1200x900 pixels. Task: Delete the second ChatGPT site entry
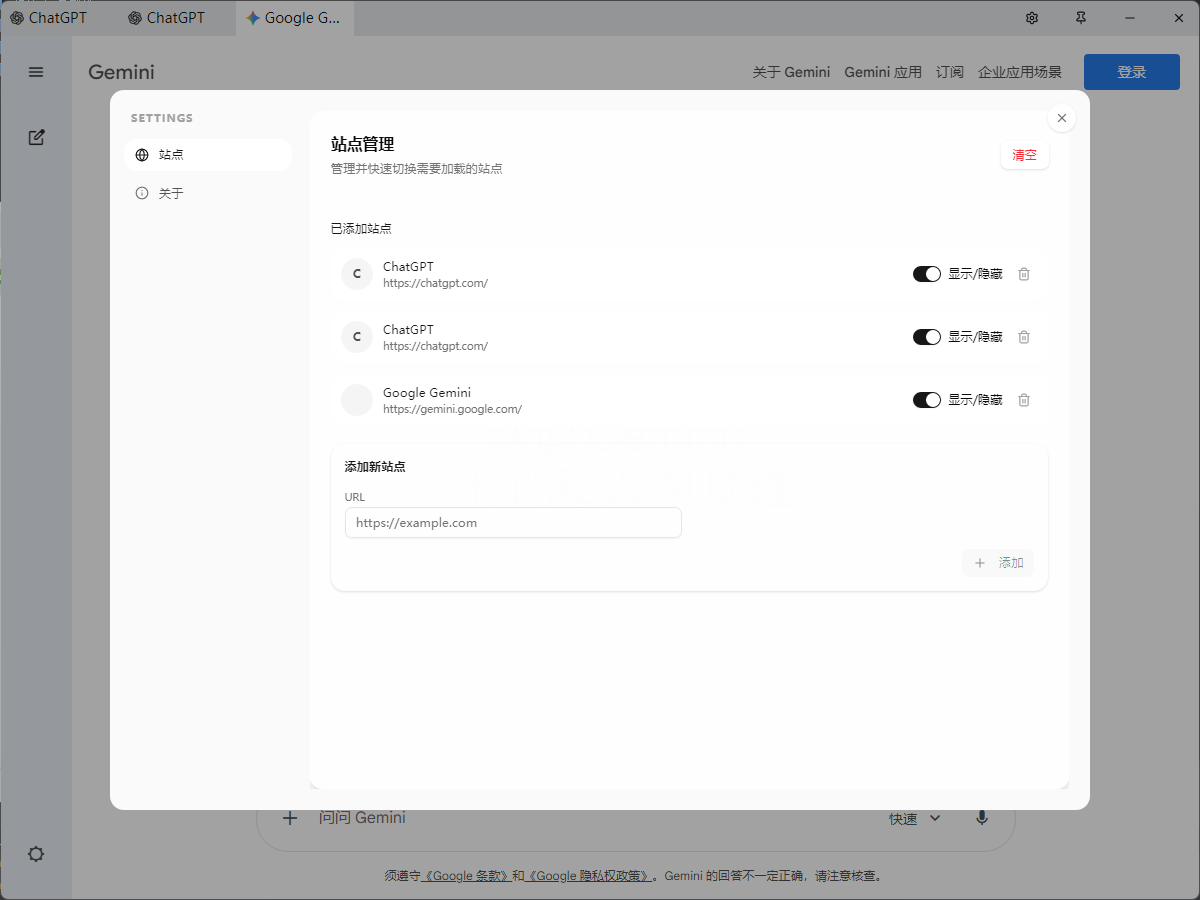(x=1024, y=337)
